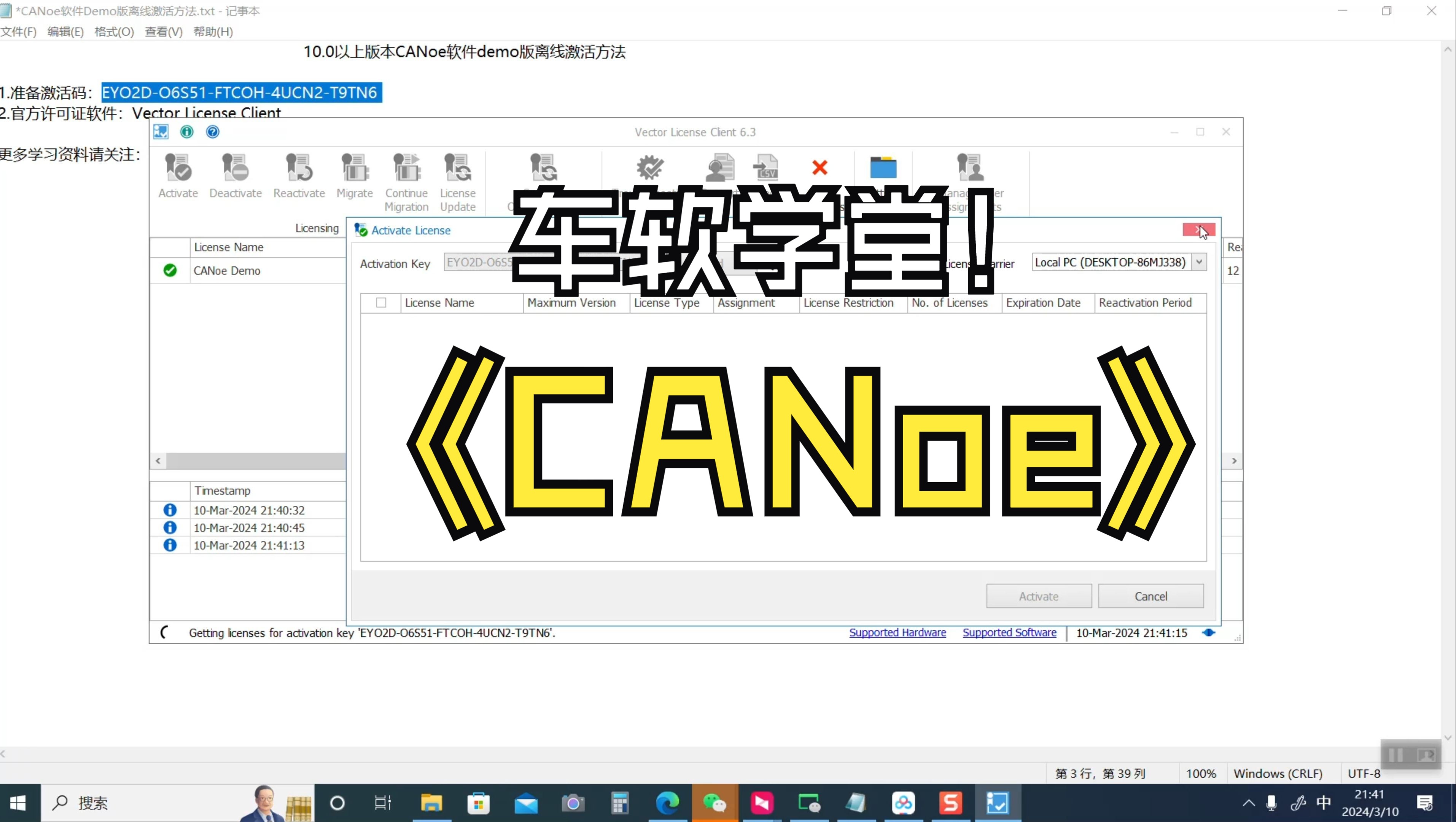
Task: Toggle select-all checkbox in license table header
Action: point(382,303)
